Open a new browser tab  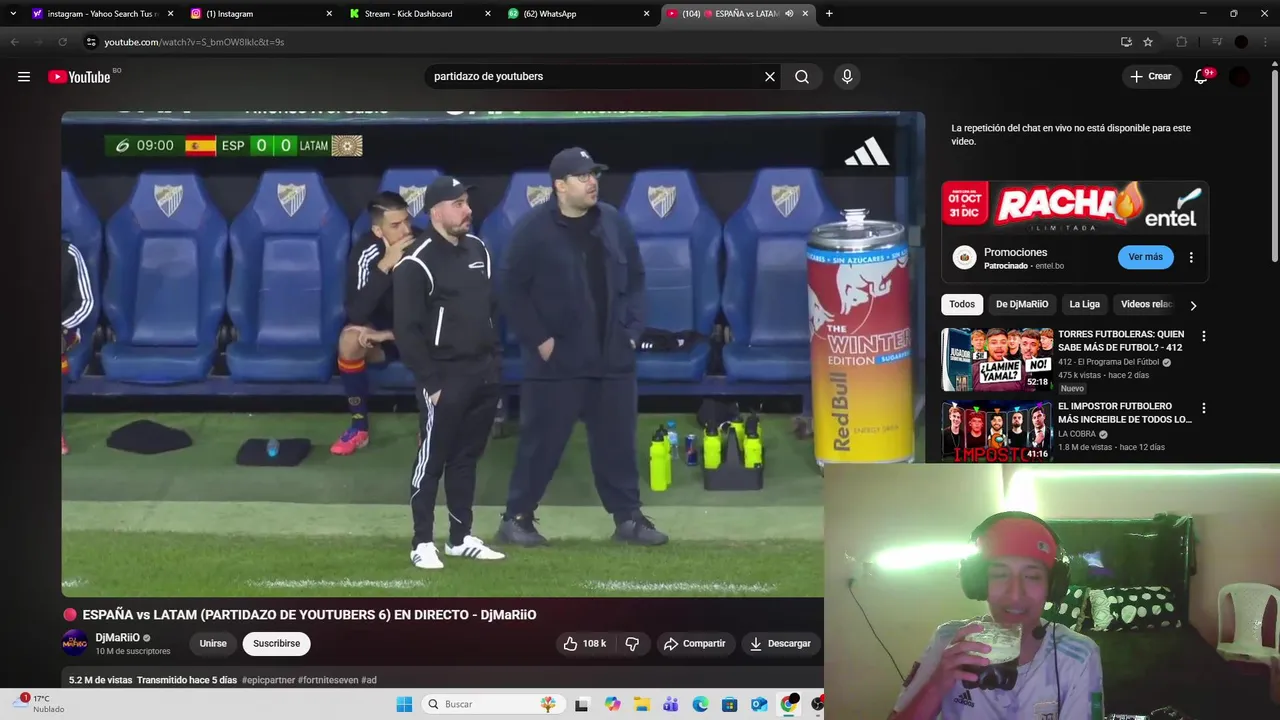click(829, 14)
